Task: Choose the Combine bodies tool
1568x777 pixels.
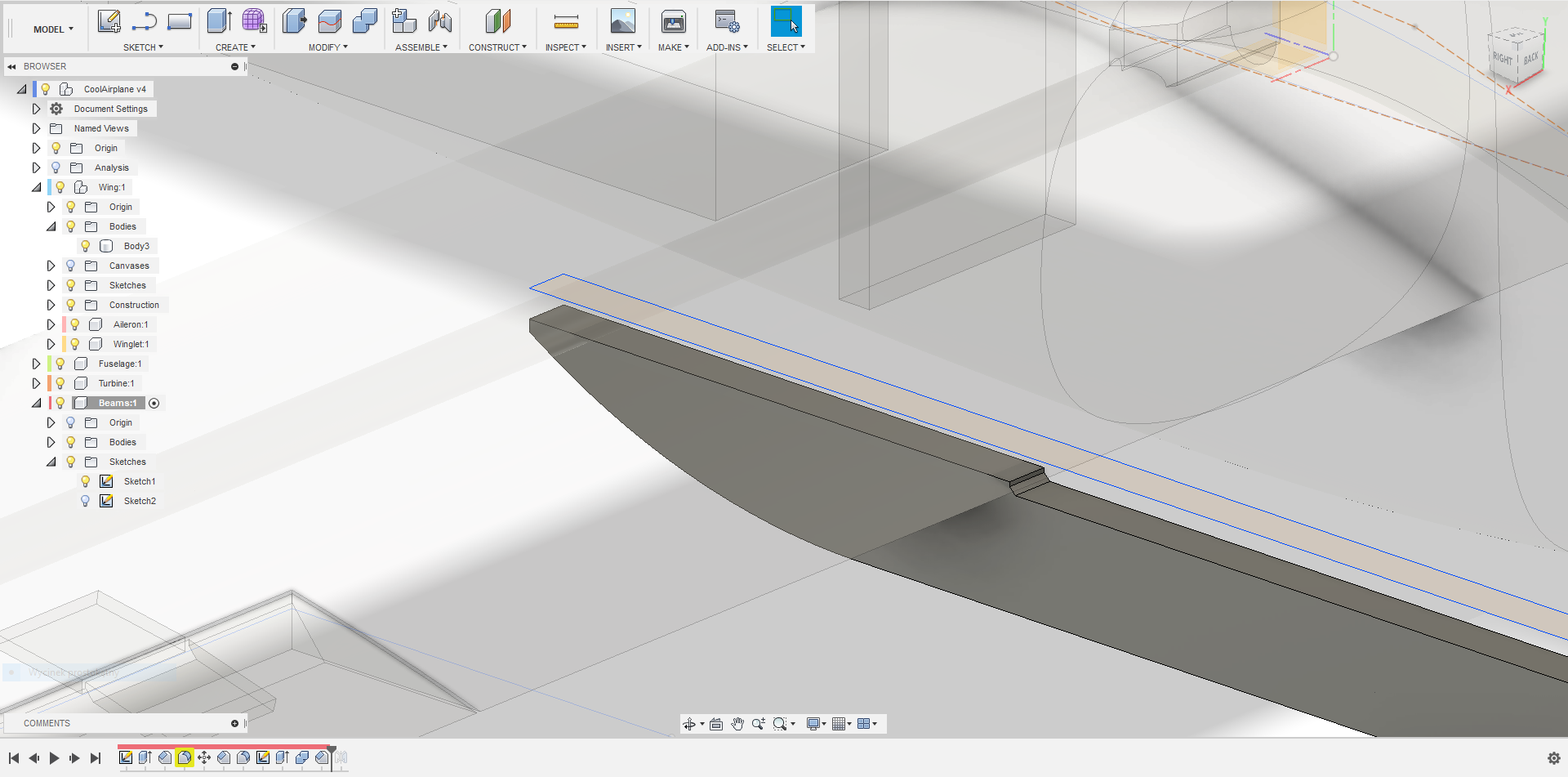Action: [365, 21]
